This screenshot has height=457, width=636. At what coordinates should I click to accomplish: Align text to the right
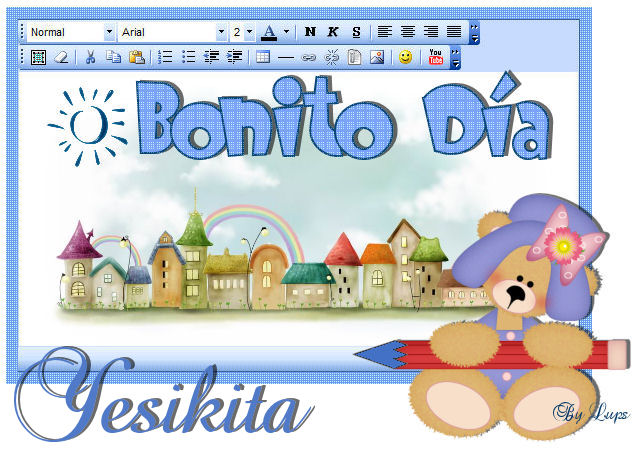pos(431,32)
